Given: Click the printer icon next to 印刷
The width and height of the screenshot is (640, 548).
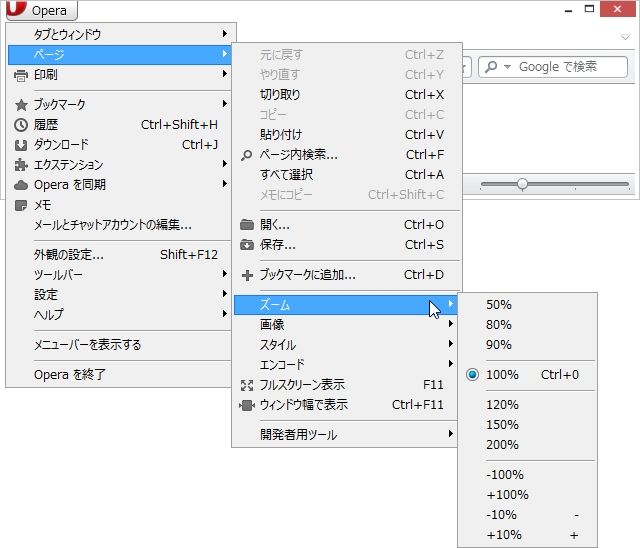Looking at the screenshot, I should (x=21, y=75).
